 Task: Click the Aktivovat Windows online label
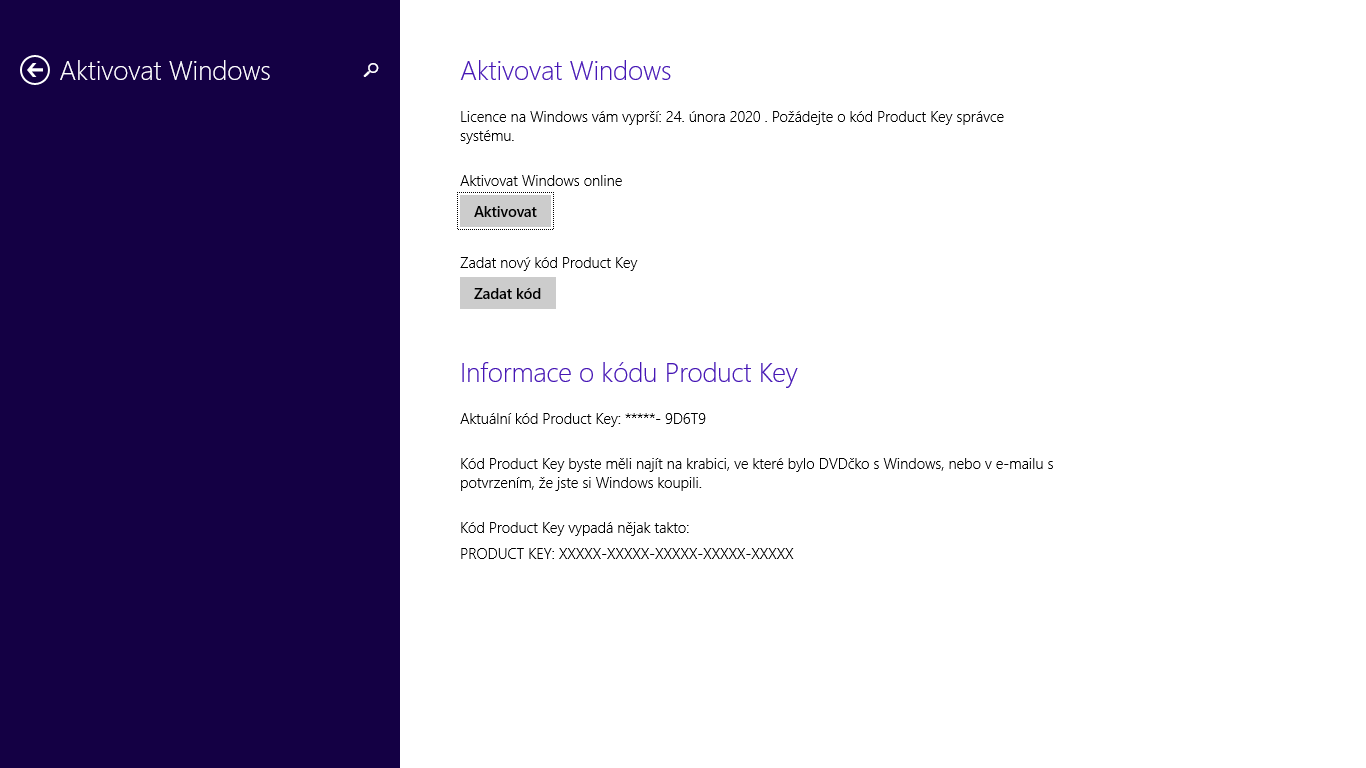541,181
